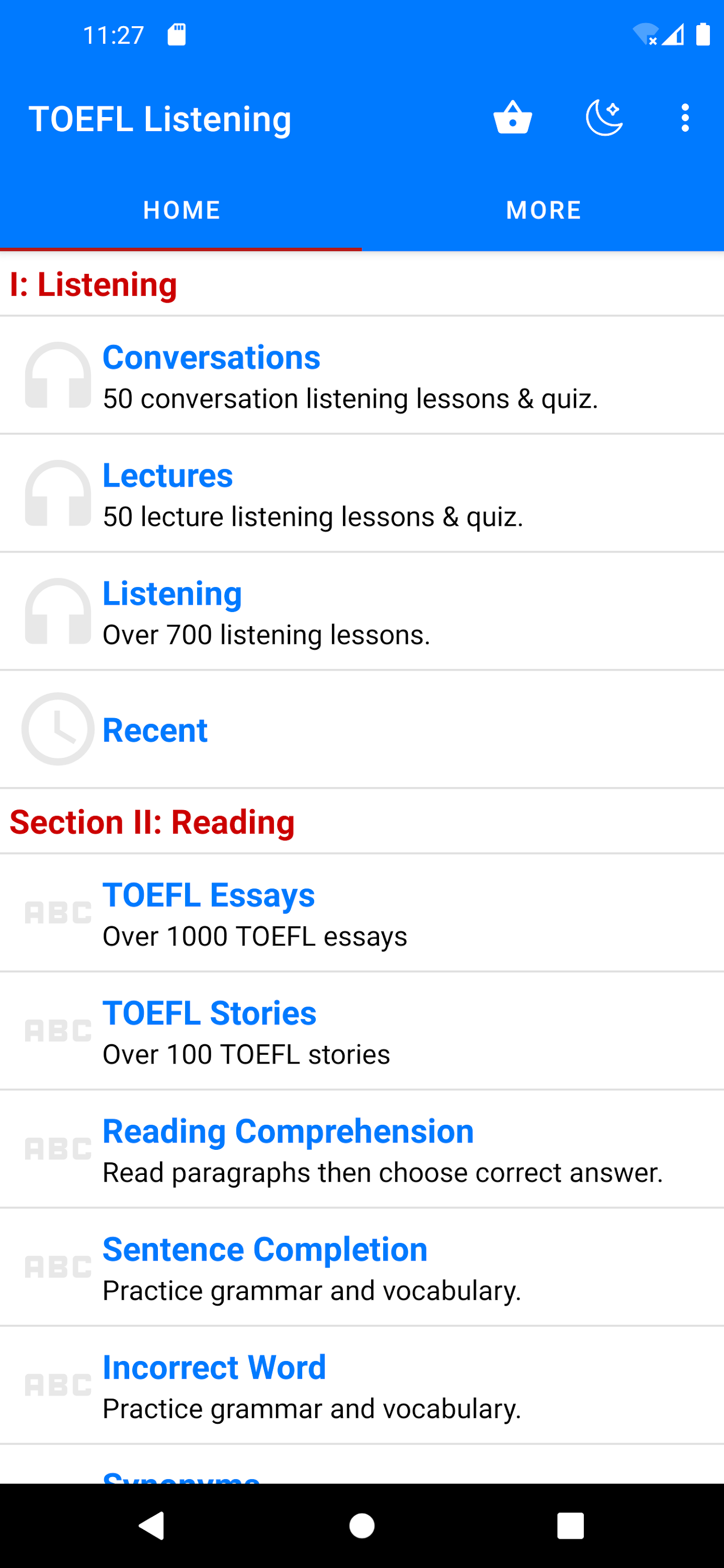Screen dimensions: 724x1568
Task: Tap the Conversations headphone icon
Action: point(58,375)
